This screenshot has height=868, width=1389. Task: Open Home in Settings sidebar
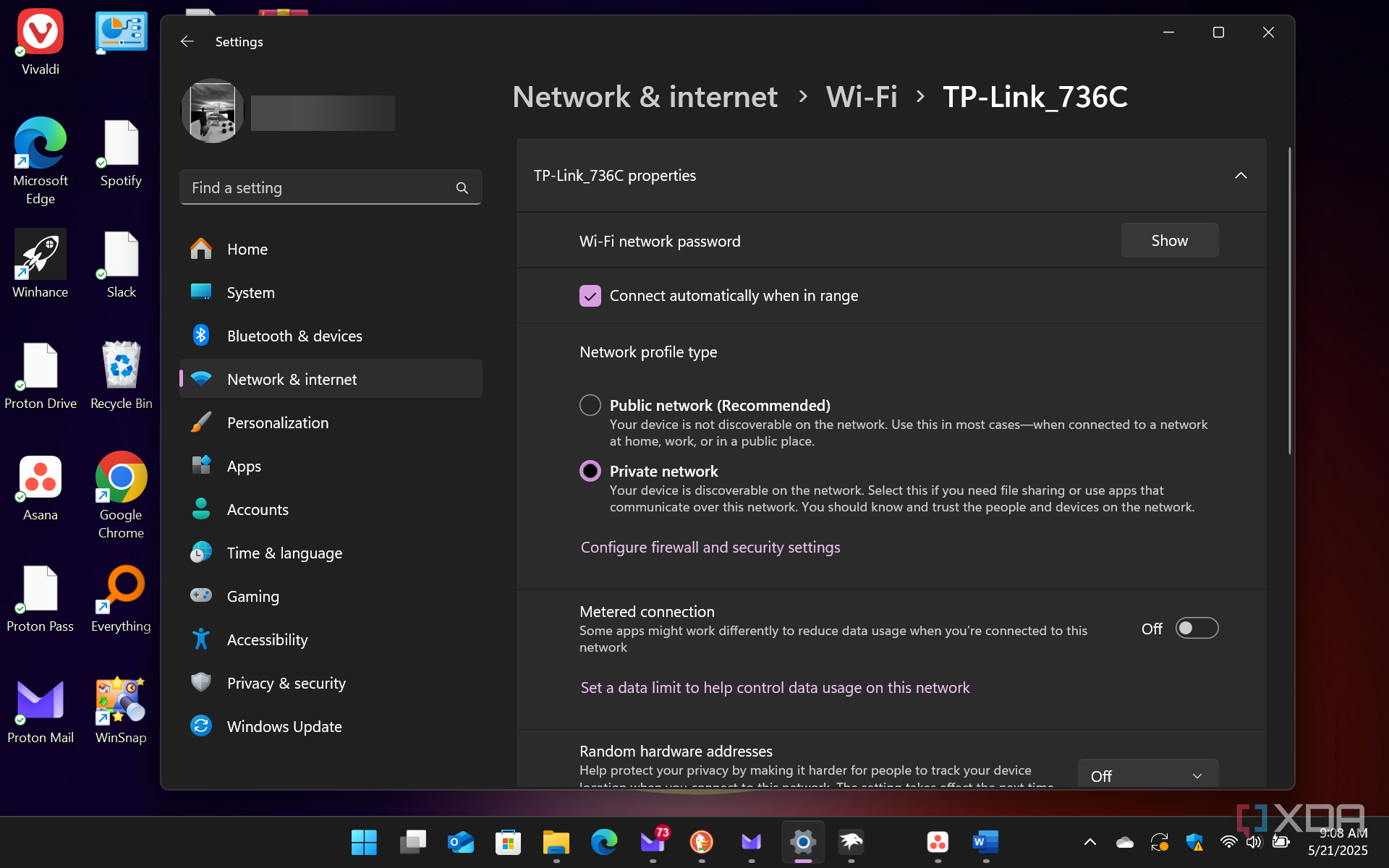[x=331, y=249]
